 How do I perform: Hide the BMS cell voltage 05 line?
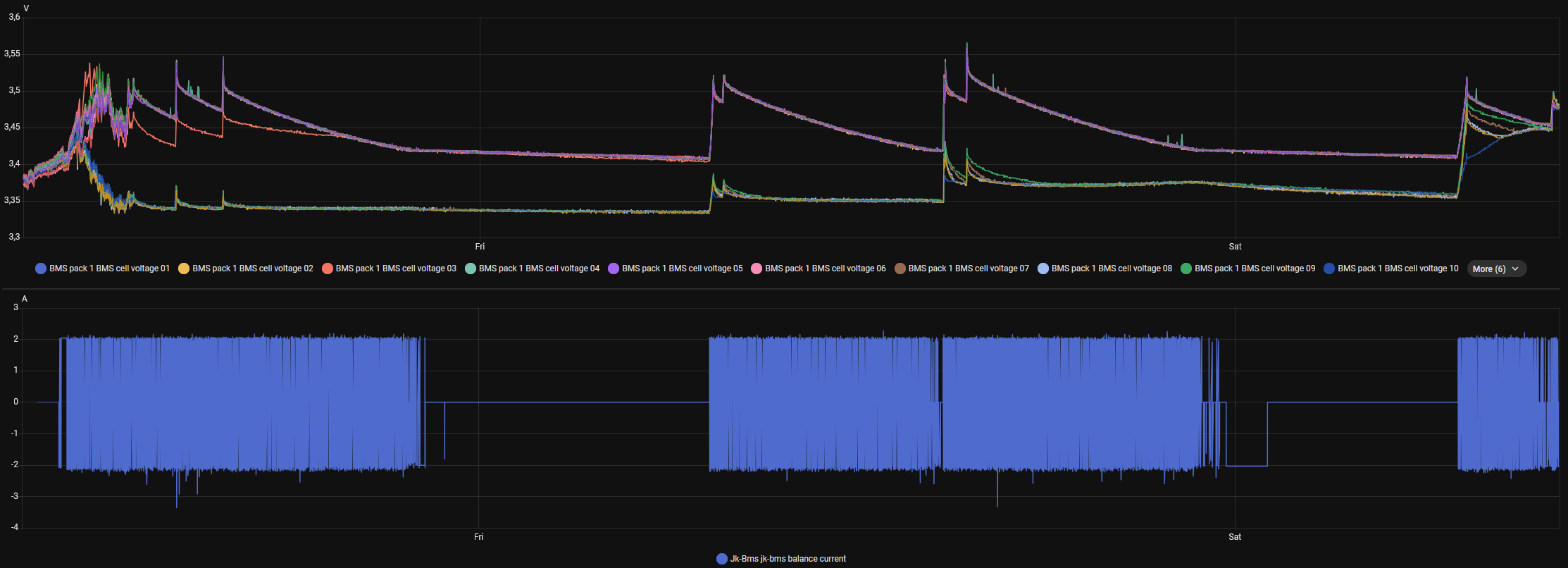676,268
